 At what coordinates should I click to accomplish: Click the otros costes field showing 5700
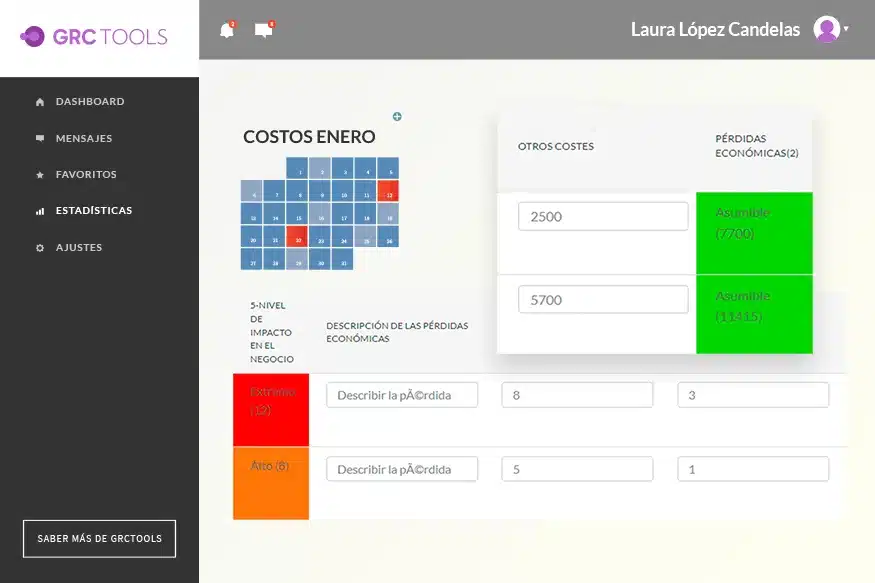pyautogui.click(x=603, y=299)
